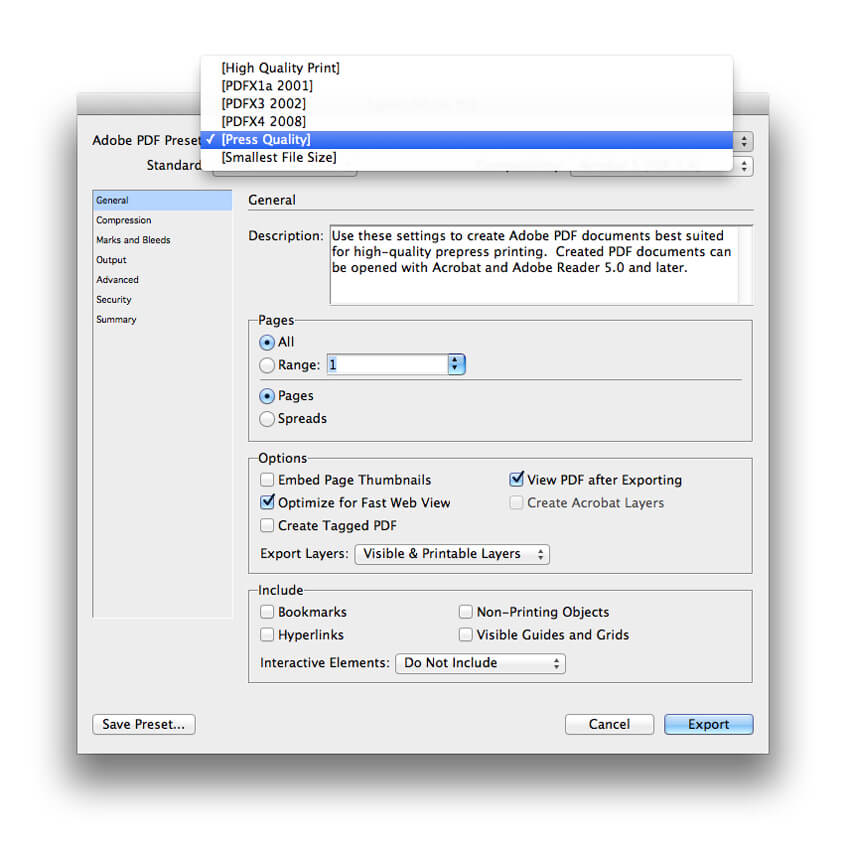This screenshot has width=850, height=842.
Task: Choose the Pages export radio button
Action: 267,396
